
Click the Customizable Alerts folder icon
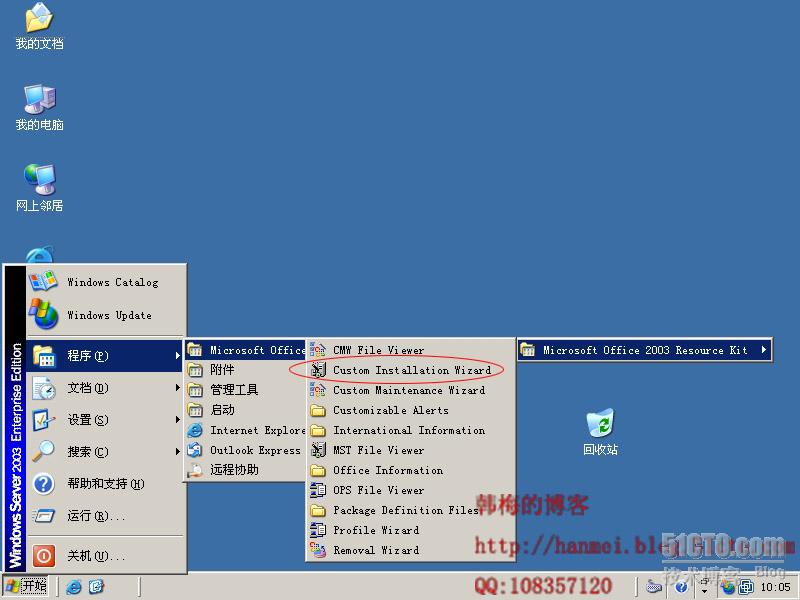(x=318, y=411)
